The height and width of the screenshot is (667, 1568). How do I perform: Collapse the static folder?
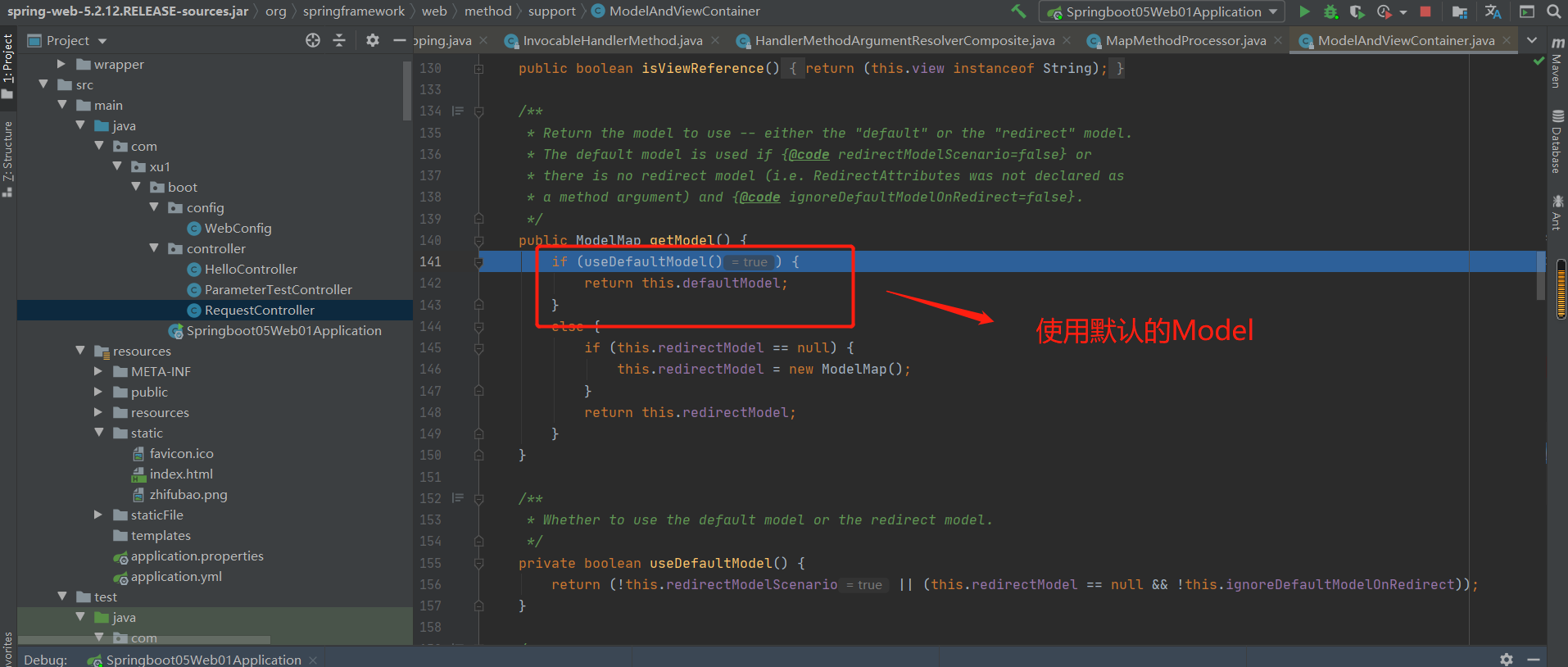point(98,433)
